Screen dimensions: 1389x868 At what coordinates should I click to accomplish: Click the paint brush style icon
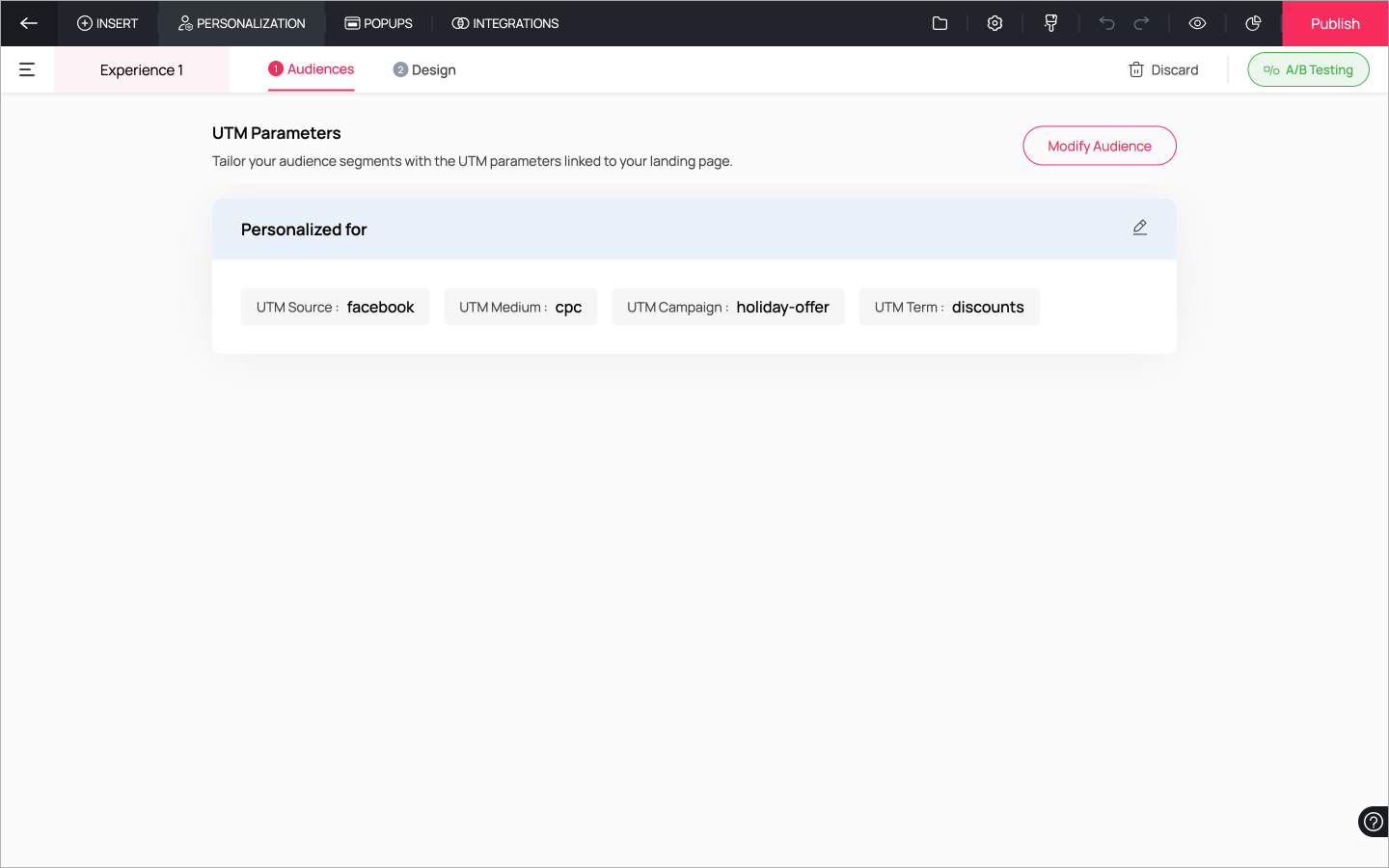(1050, 23)
